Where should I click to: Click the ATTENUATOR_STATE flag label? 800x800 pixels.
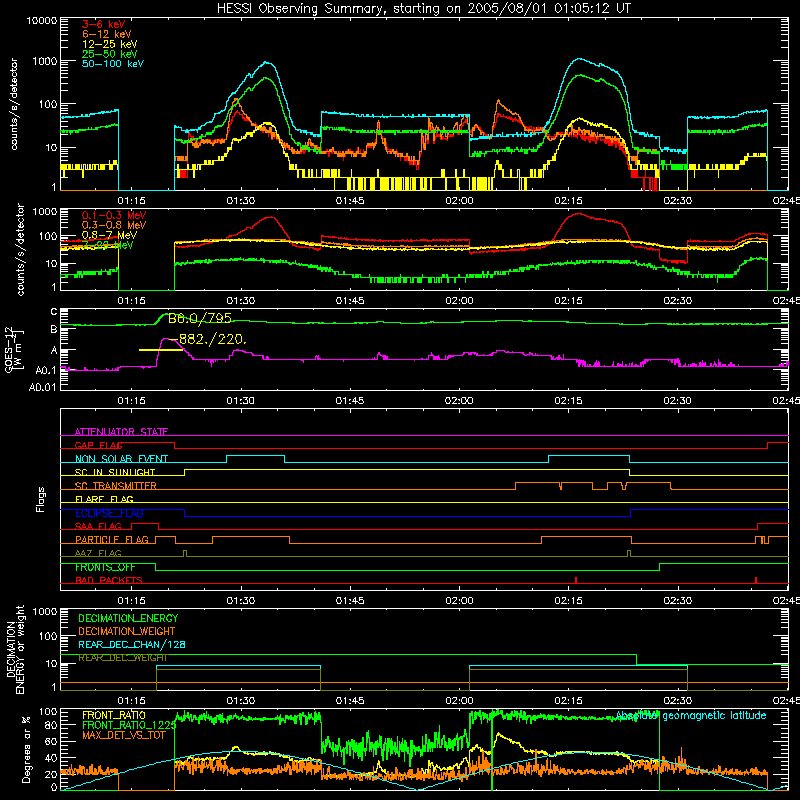(x=121, y=432)
